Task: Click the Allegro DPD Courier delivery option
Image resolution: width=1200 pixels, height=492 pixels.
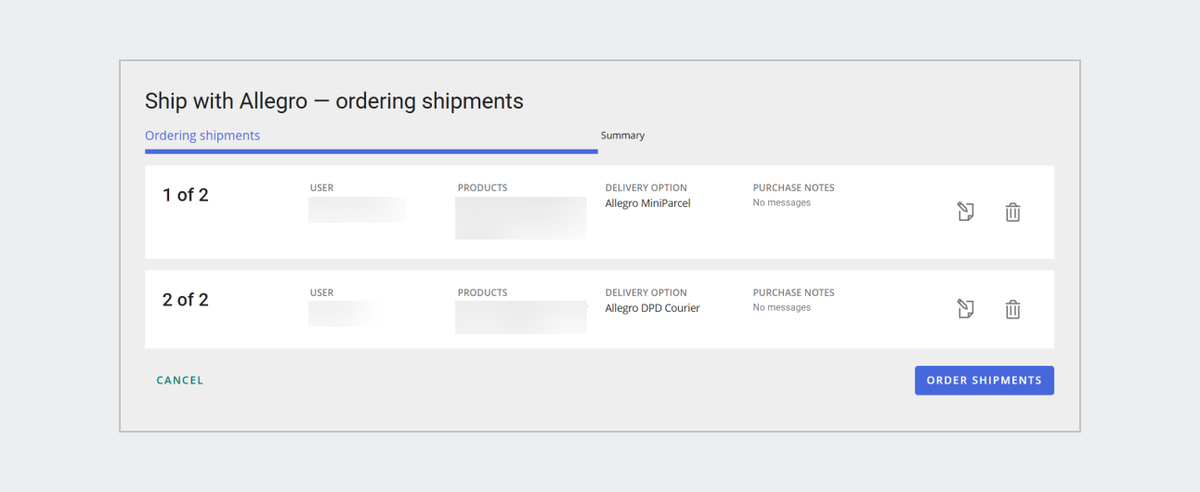Action: (652, 308)
